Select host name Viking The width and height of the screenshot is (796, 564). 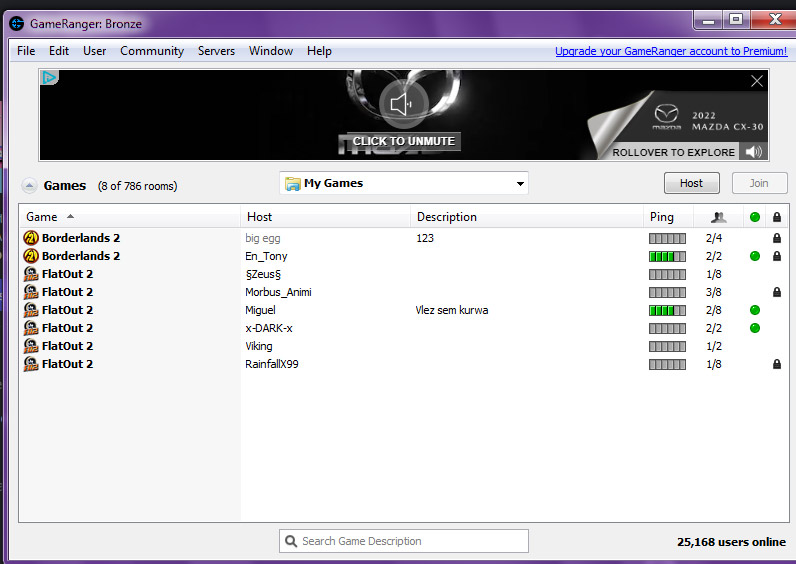tap(258, 346)
